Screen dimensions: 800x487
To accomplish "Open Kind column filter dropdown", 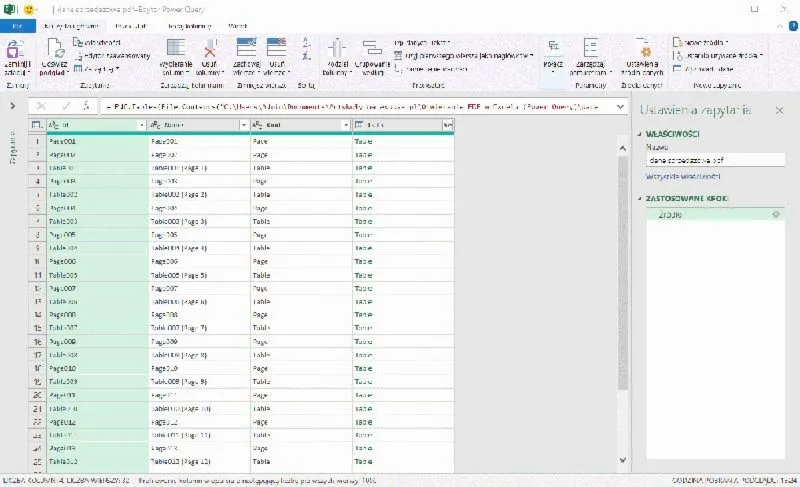I will tap(345, 125).
